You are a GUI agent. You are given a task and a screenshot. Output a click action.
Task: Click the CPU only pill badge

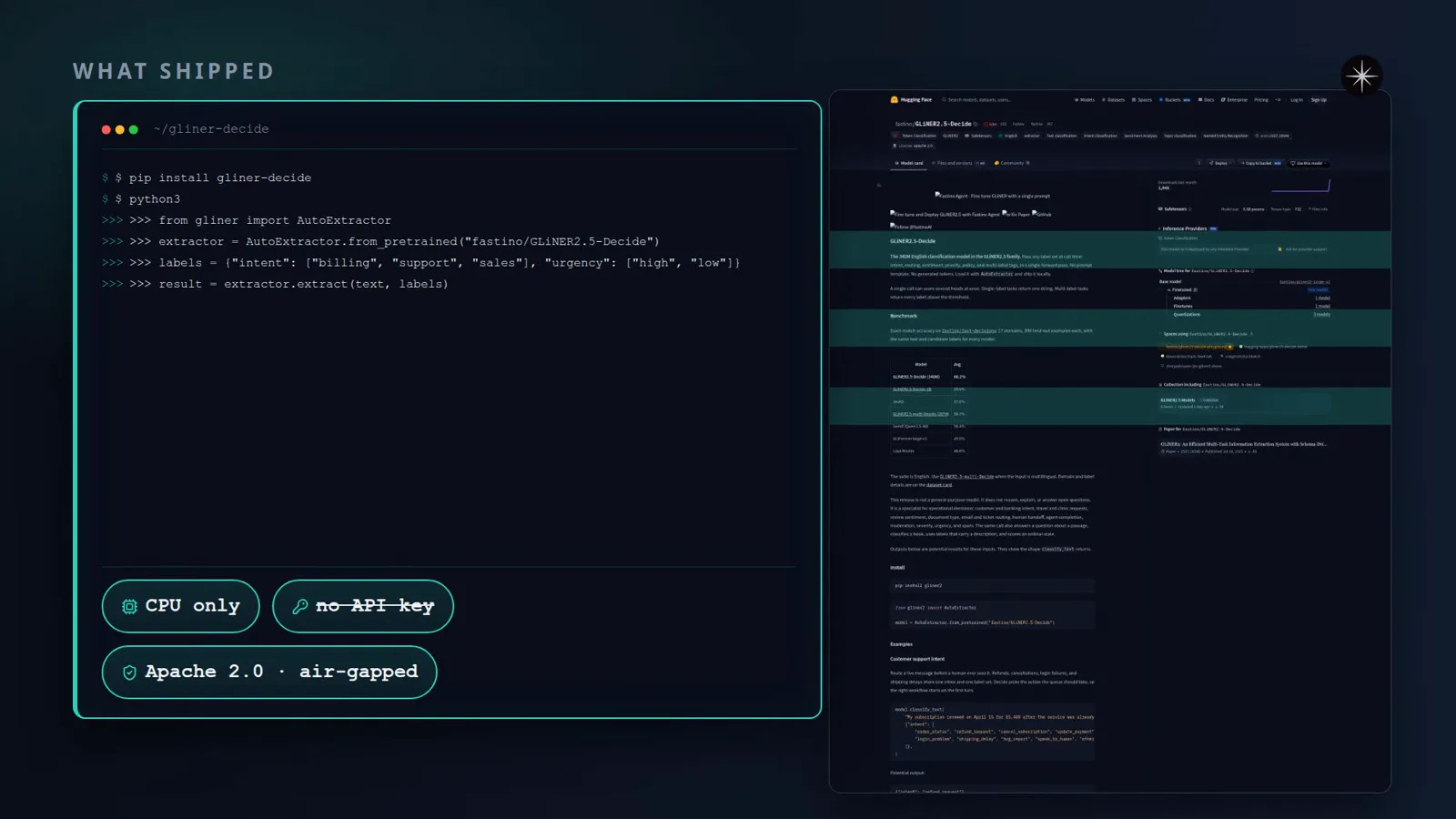click(181, 606)
